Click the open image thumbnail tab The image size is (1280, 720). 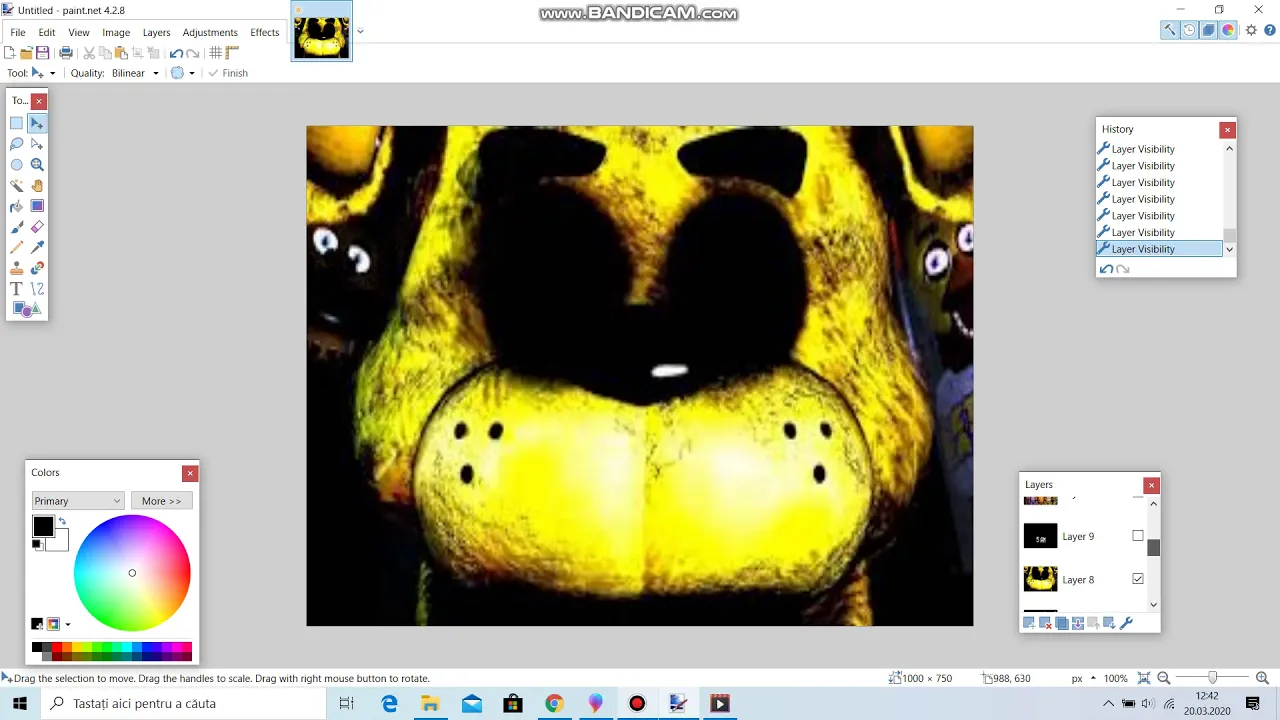(322, 31)
